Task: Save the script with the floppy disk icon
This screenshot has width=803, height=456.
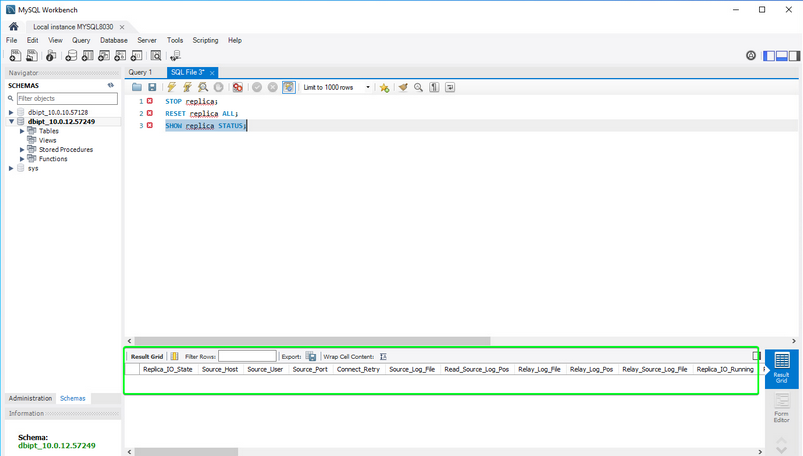Action: 152,87
